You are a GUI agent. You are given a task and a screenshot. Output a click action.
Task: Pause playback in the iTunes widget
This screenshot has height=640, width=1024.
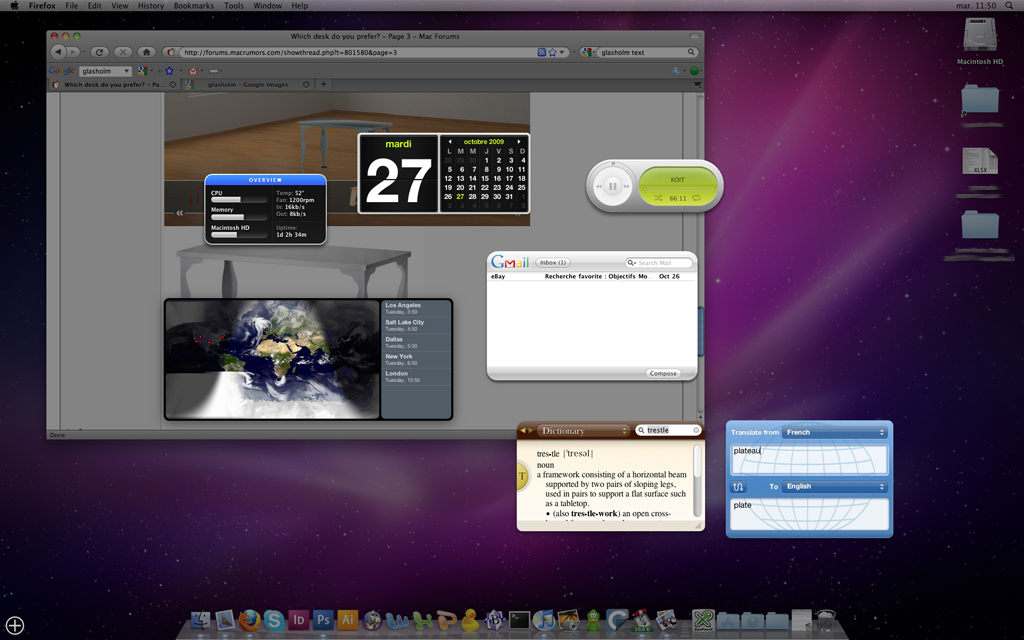point(613,186)
